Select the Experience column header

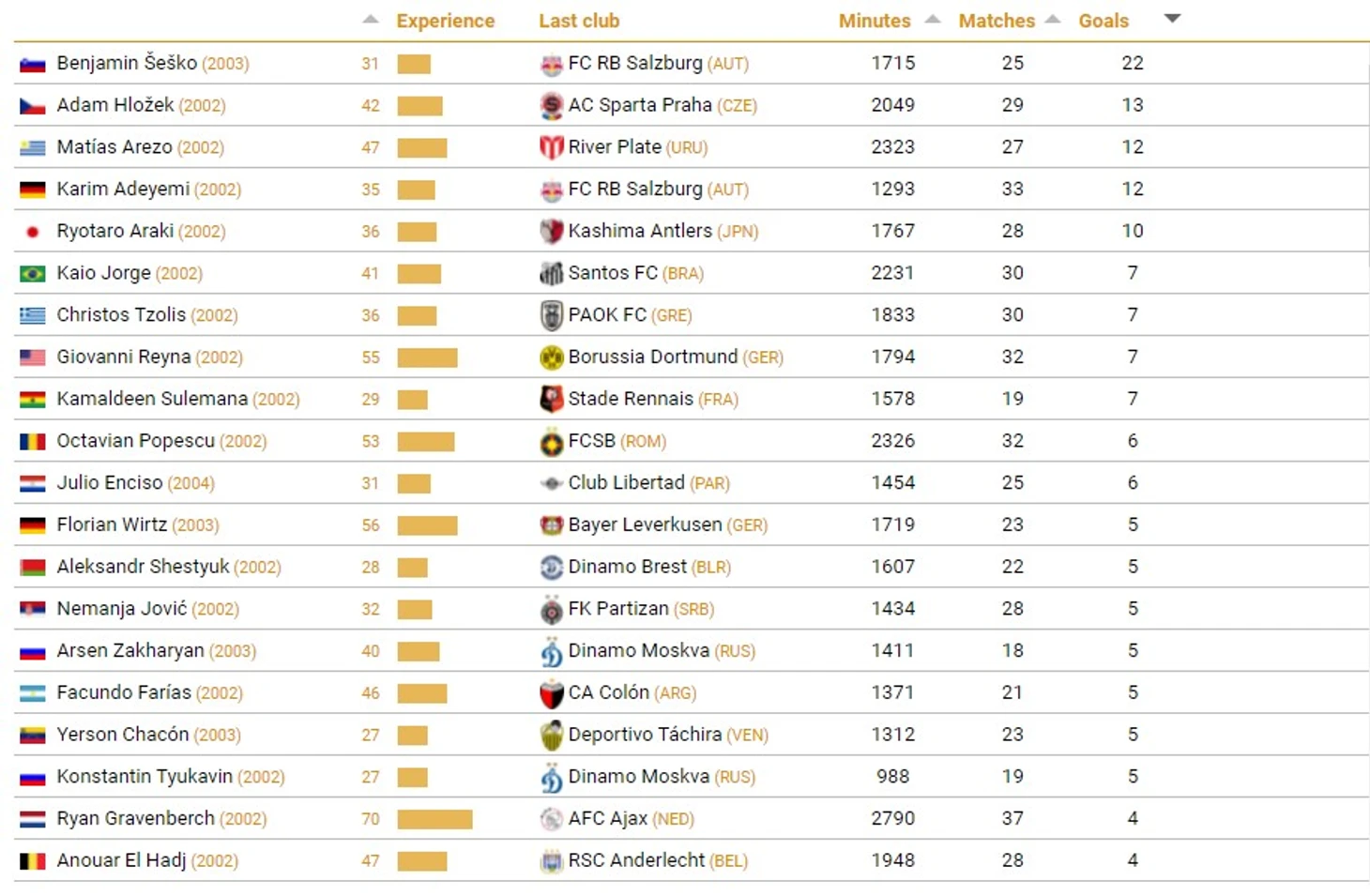(x=445, y=21)
